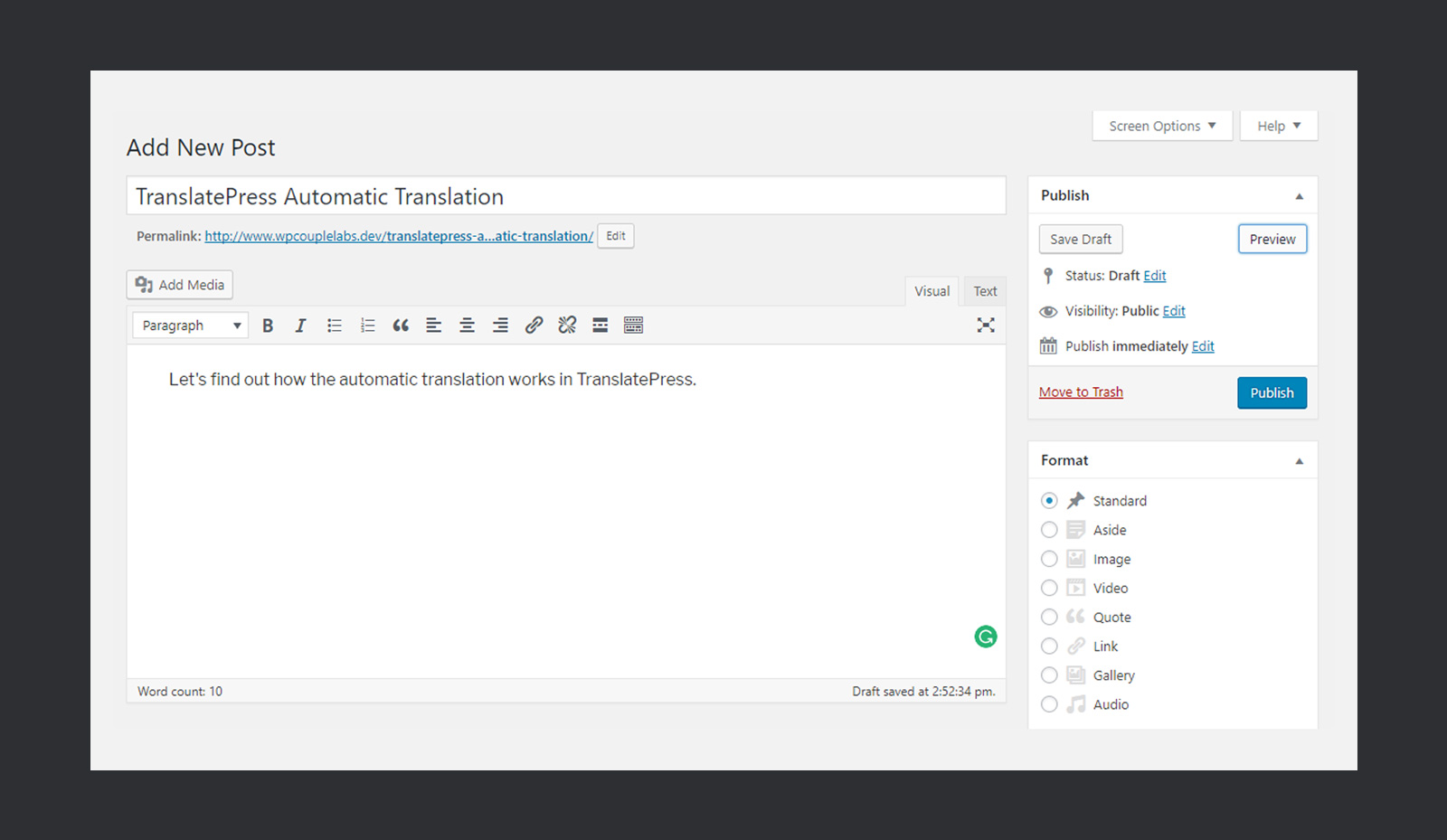Collapse the Format box

pyautogui.click(x=1300, y=461)
